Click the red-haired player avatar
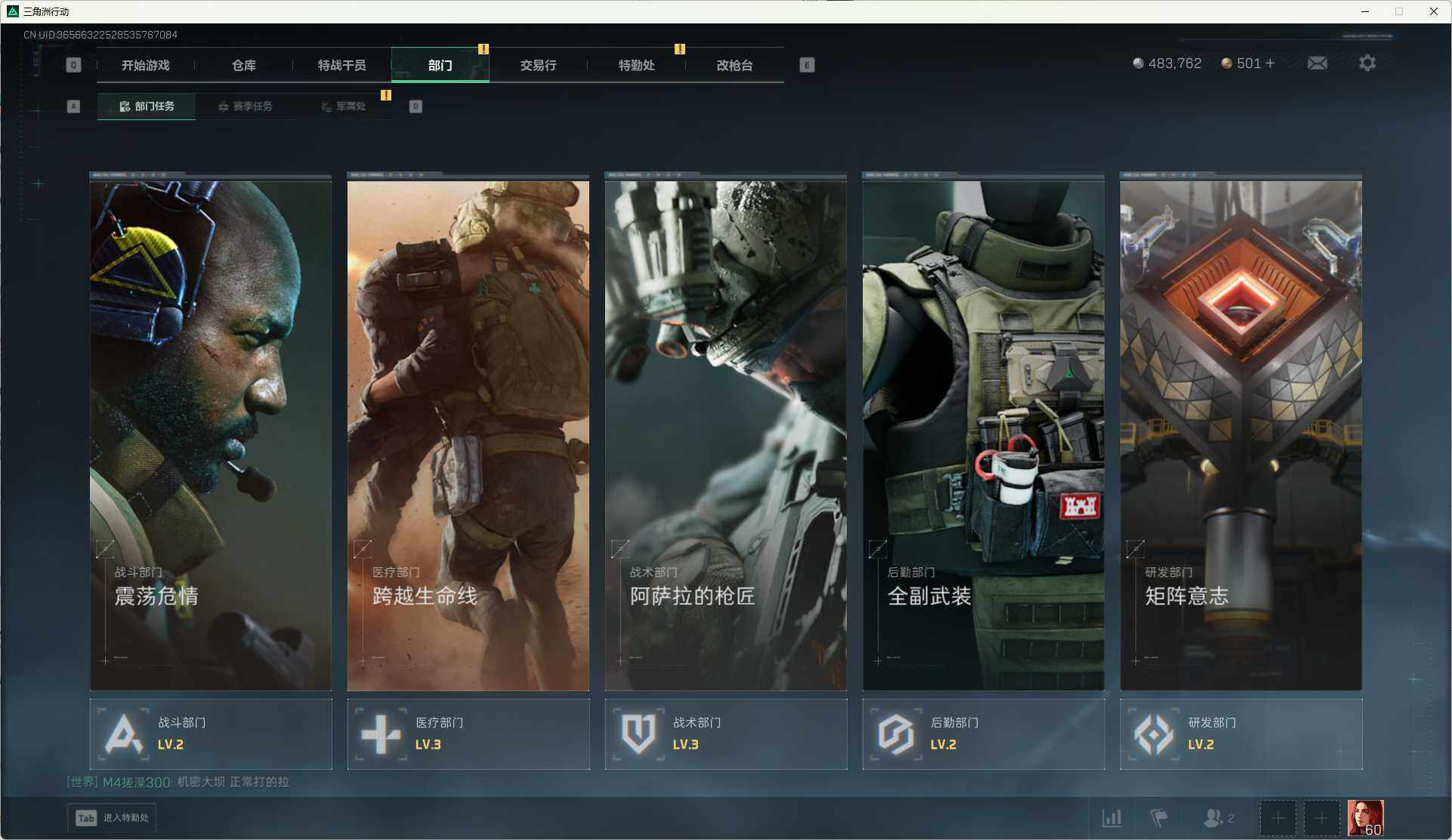This screenshot has width=1452, height=840. 1365,818
